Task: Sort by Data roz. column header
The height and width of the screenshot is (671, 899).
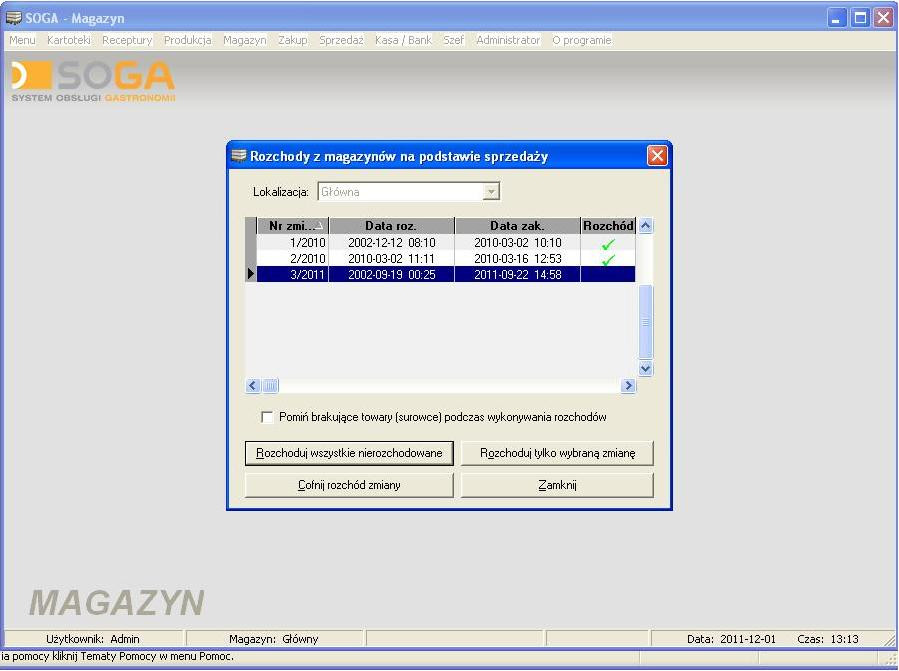Action: tap(392, 226)
